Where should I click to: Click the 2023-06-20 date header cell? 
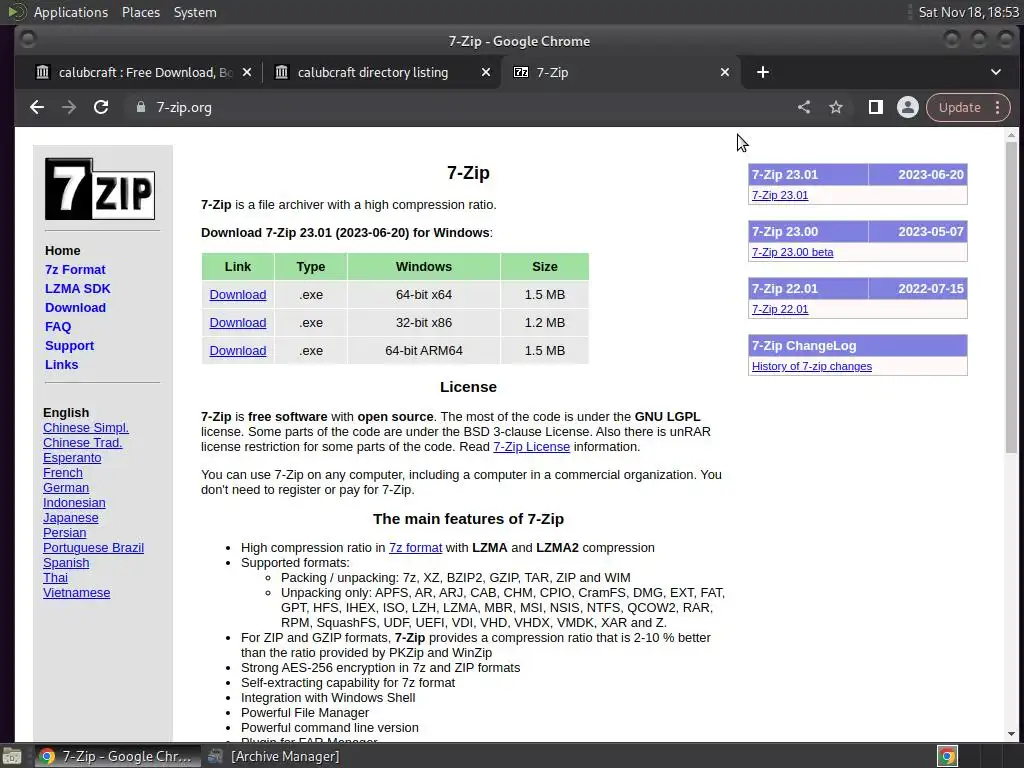pyautogui.click(x=918, y=174)
